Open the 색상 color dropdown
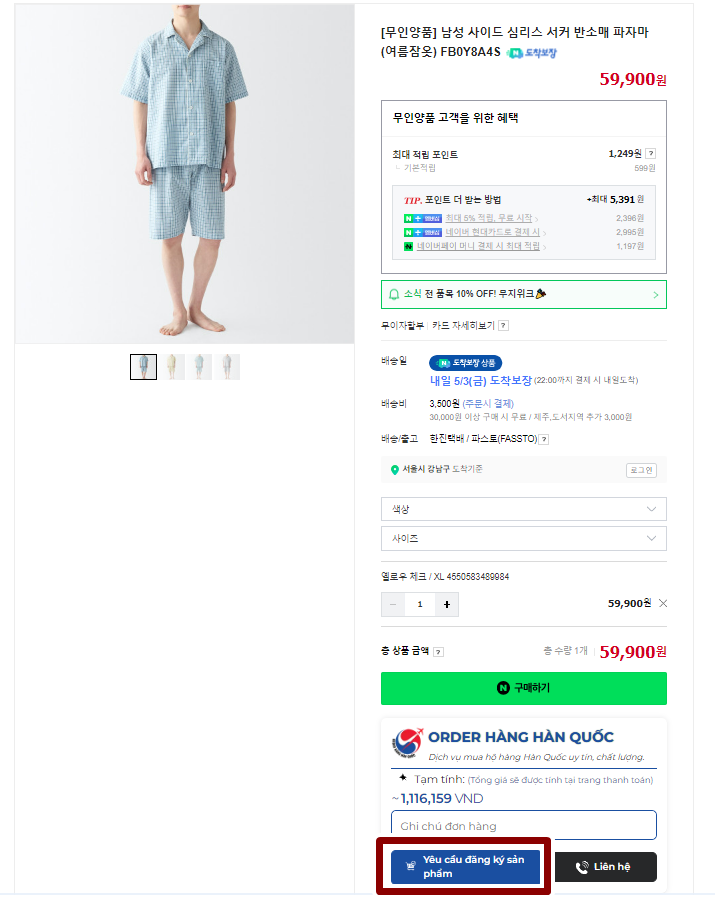 [x=523, y=509]
